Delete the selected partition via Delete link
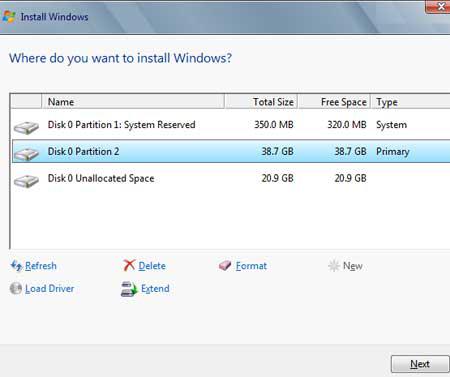The height and width of the screenshot is (377, 450). pos(152,266)
